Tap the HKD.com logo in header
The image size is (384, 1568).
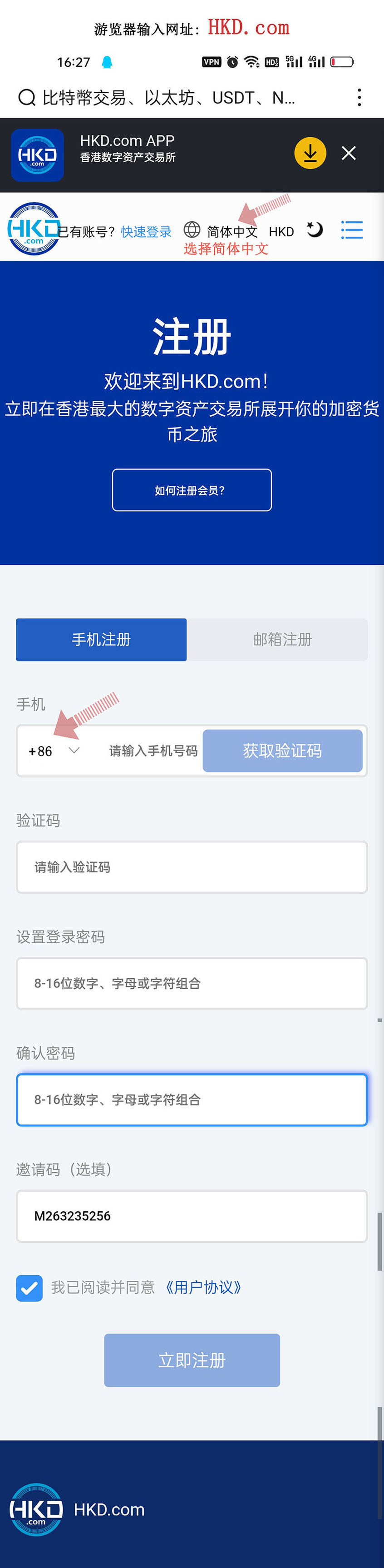coord(34,229)
